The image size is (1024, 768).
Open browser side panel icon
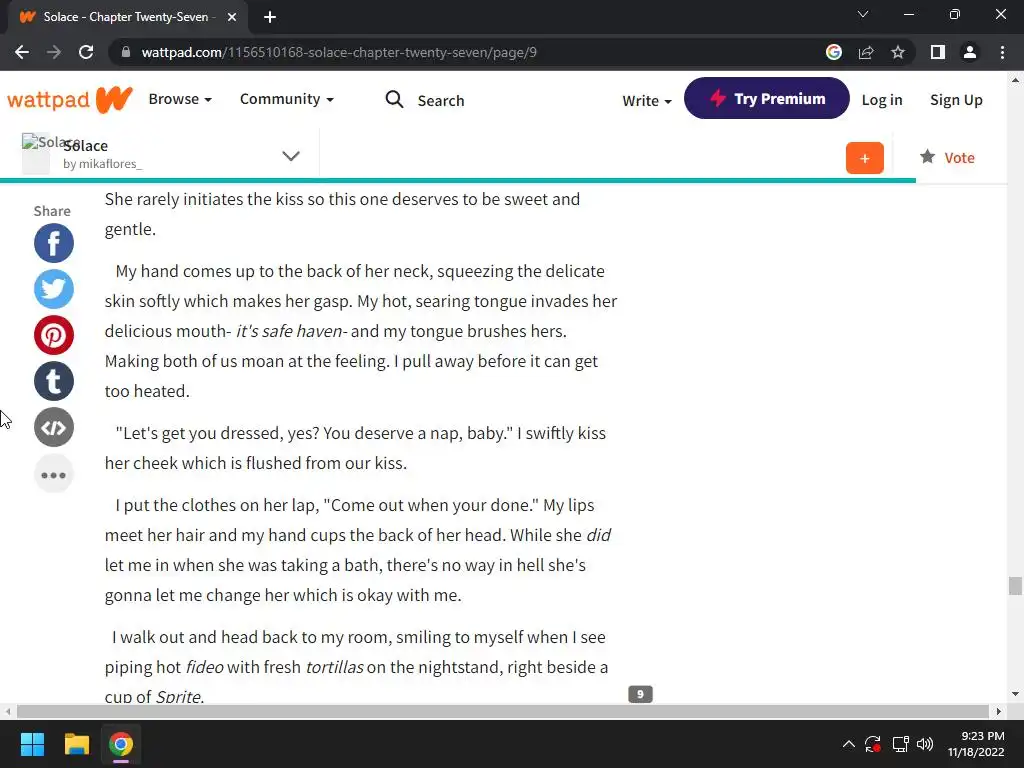(x=937, y=52)
